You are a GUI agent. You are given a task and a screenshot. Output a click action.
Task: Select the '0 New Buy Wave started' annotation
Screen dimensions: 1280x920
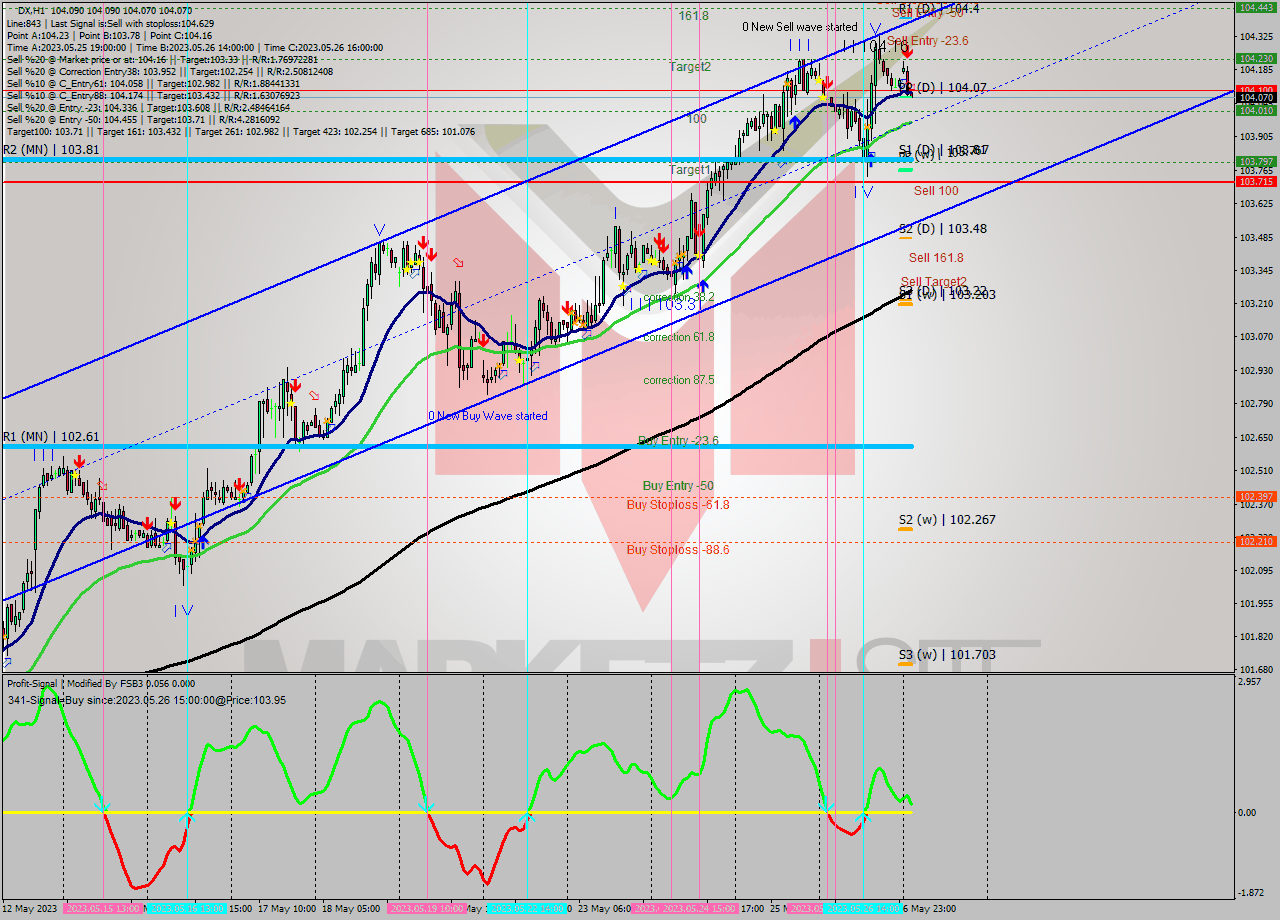[488, 416]
